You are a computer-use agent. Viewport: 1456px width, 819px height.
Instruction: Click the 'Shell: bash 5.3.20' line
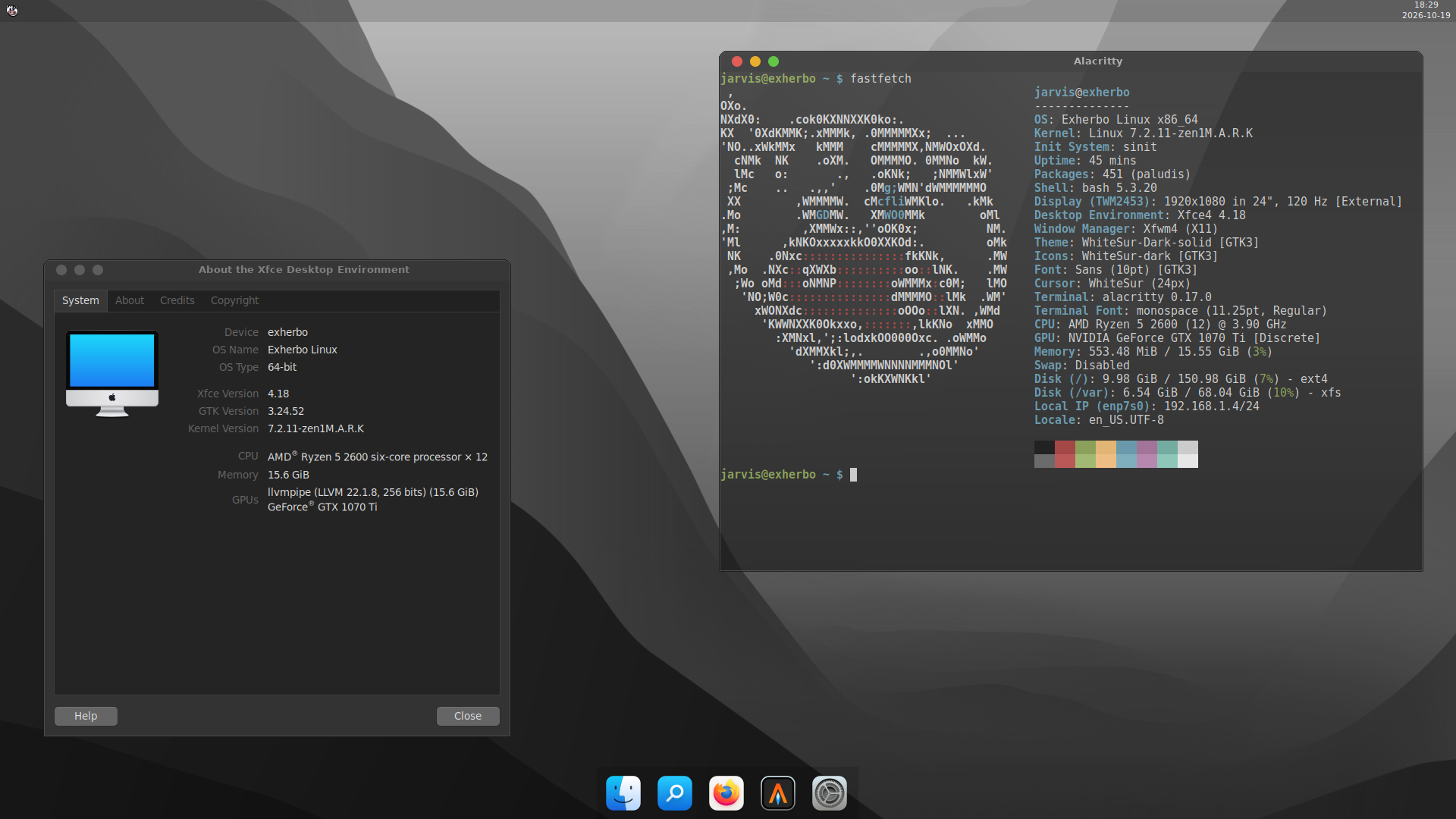click(1096, 188)
